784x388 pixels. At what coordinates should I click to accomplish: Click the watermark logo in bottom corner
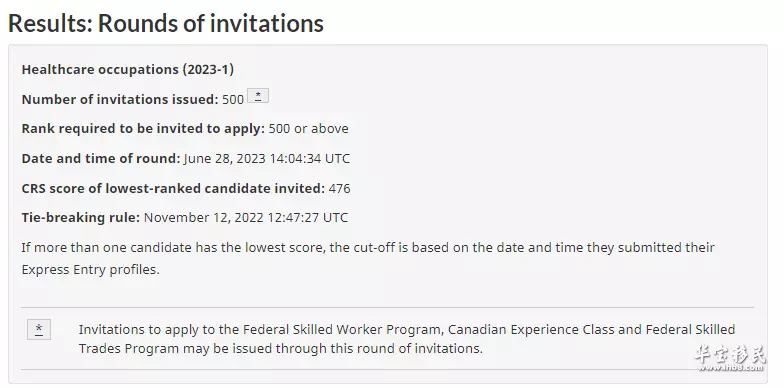pyautogui.click(x=730, y=358)
